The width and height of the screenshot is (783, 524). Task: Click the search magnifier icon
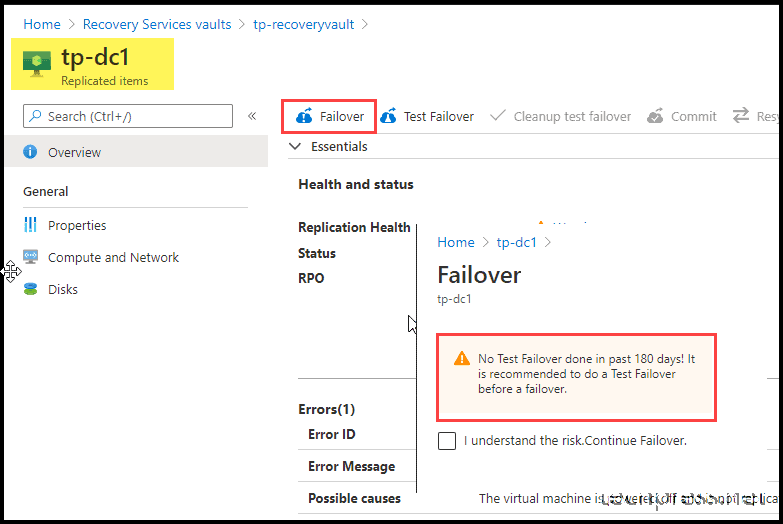click(35, 116)
